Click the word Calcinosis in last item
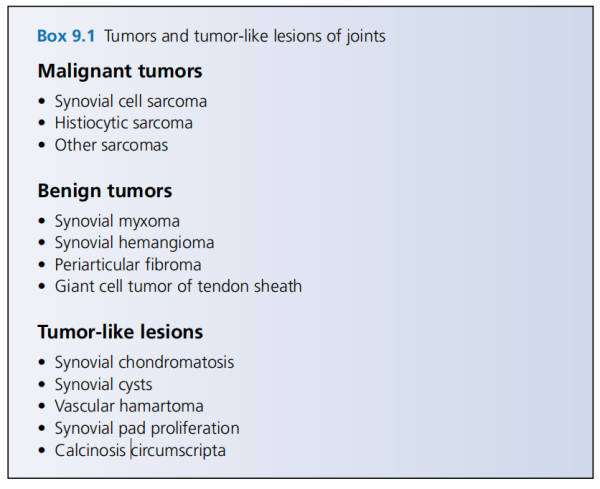This screenshot has height=489, width=600. coord(90,451)
